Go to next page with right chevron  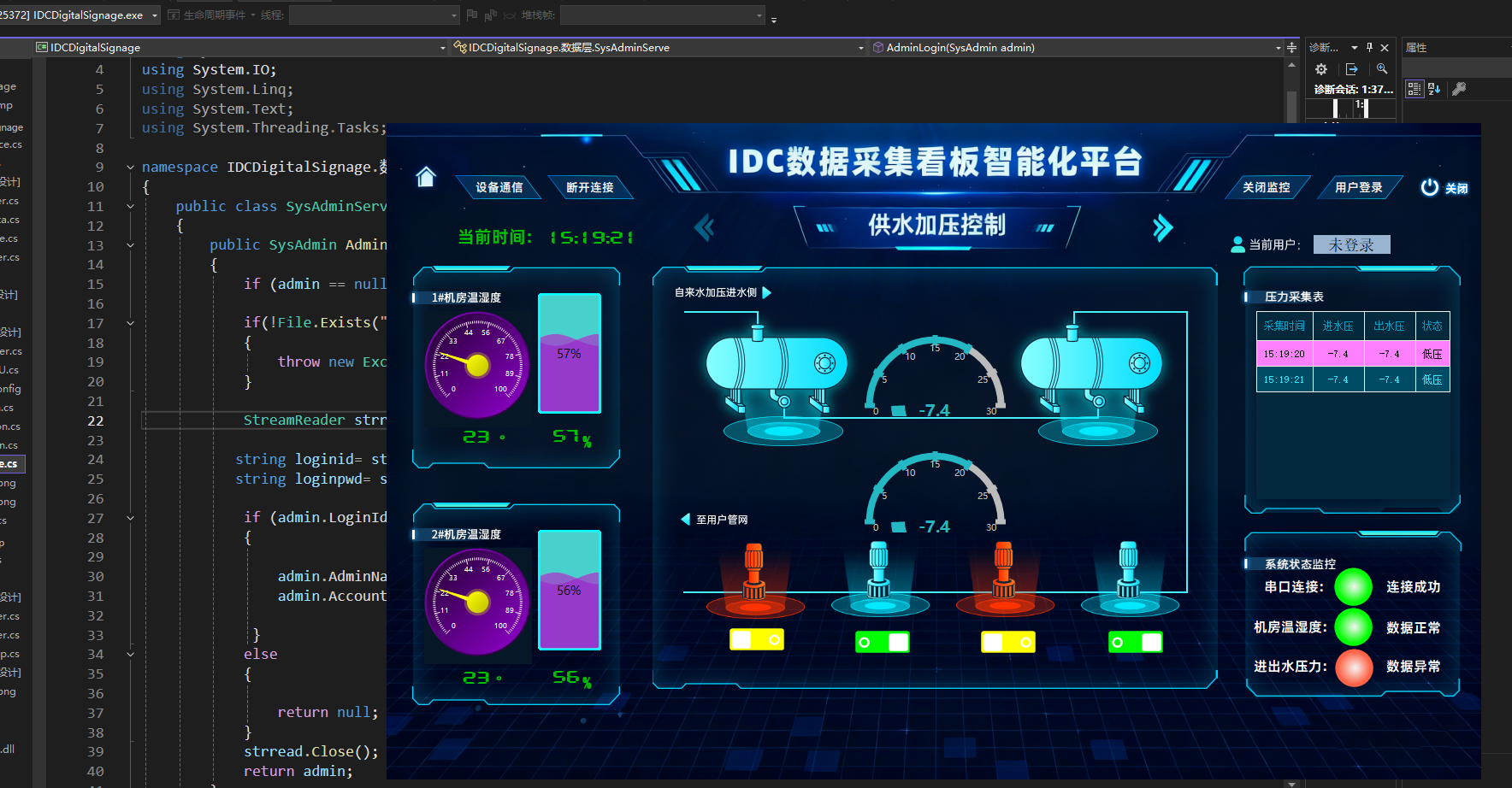(1162, 227)
